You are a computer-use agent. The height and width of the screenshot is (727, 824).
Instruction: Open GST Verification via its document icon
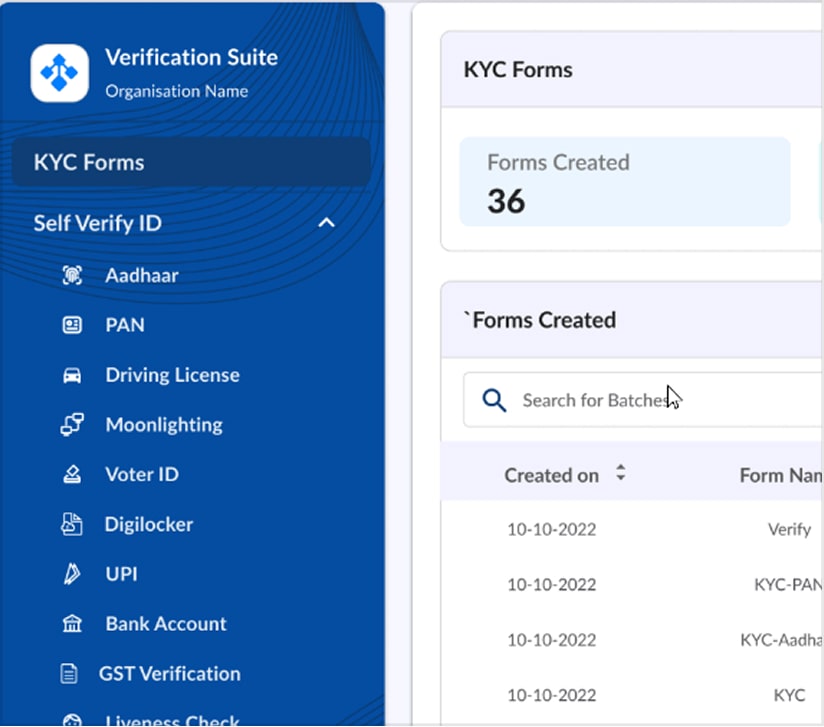(x=72, y=673)
